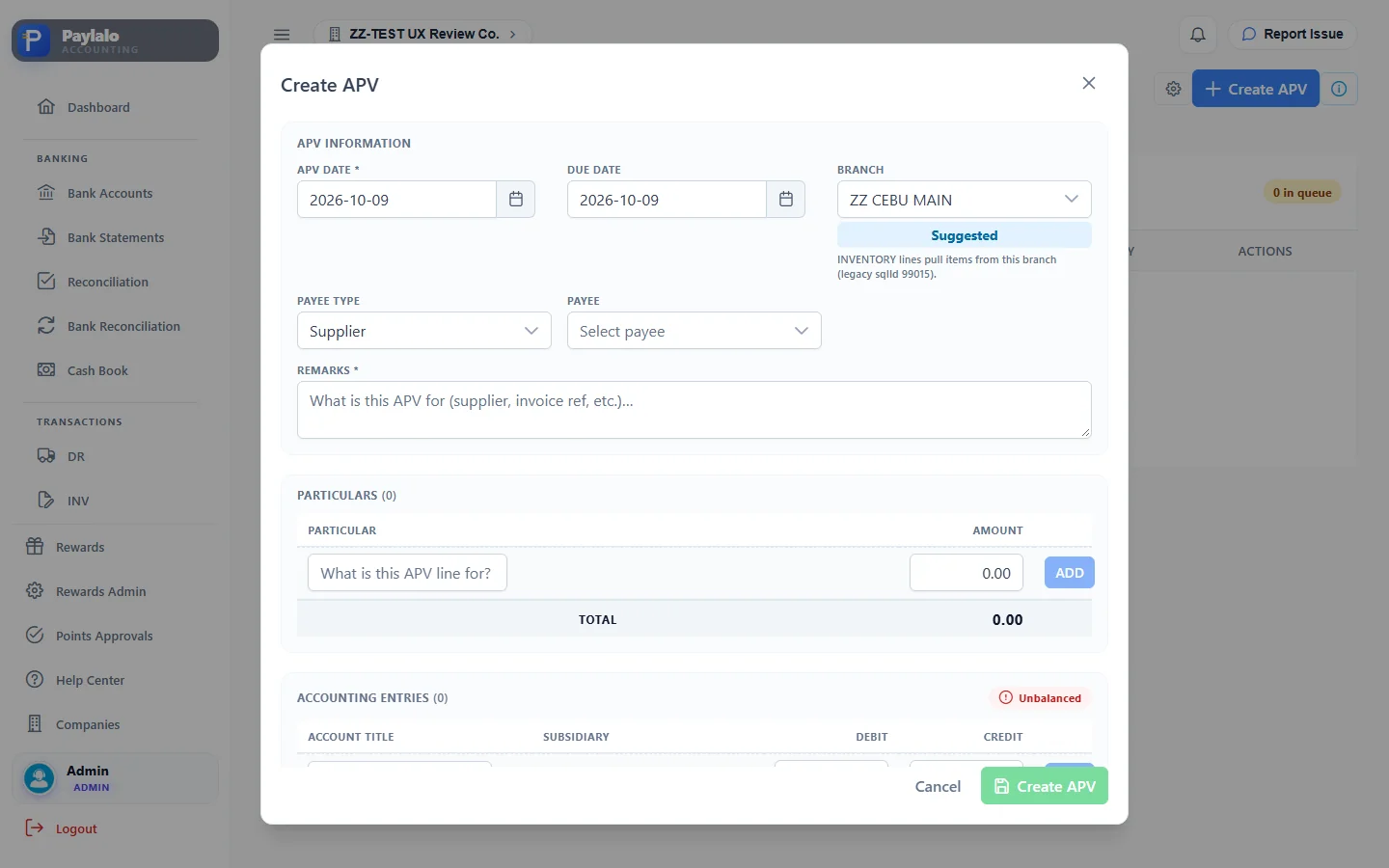Focus the Due Date input field

(x=667, y=200)
